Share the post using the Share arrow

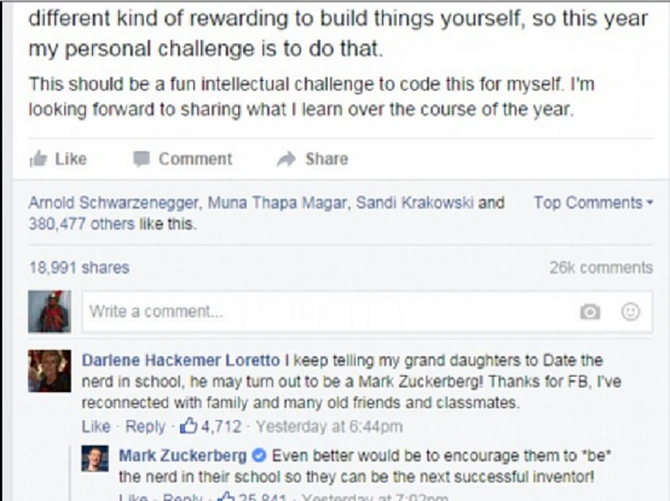coord(312,159)
